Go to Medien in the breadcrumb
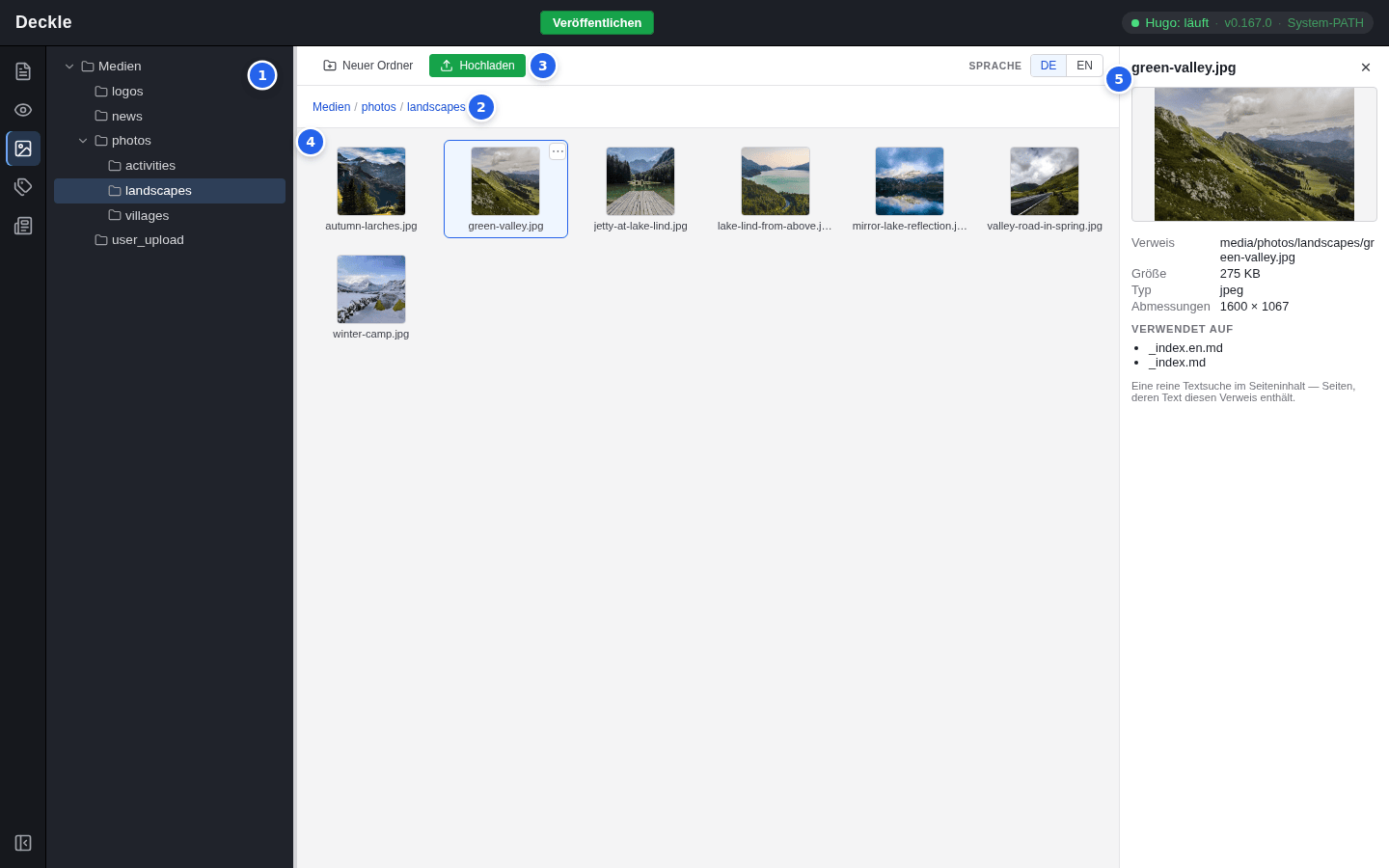This screenshot has width=1389, height=868. click(x=331, y=107)
